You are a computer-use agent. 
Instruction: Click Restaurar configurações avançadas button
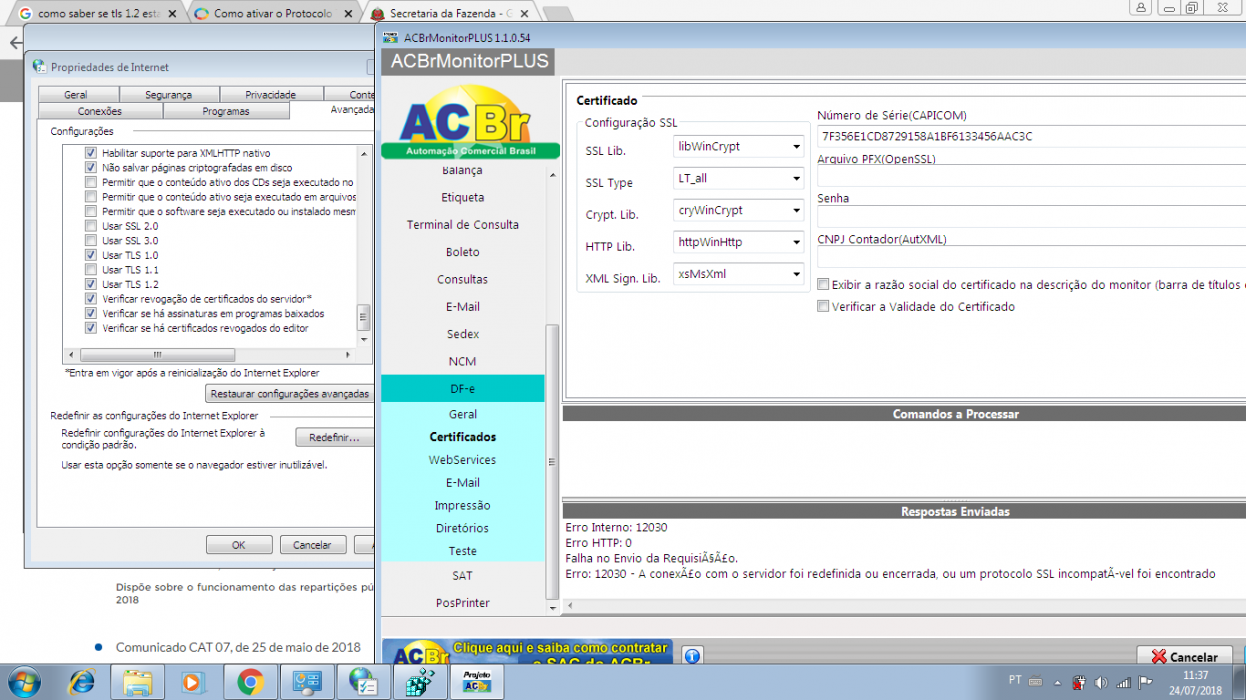[x=290, y=394]
